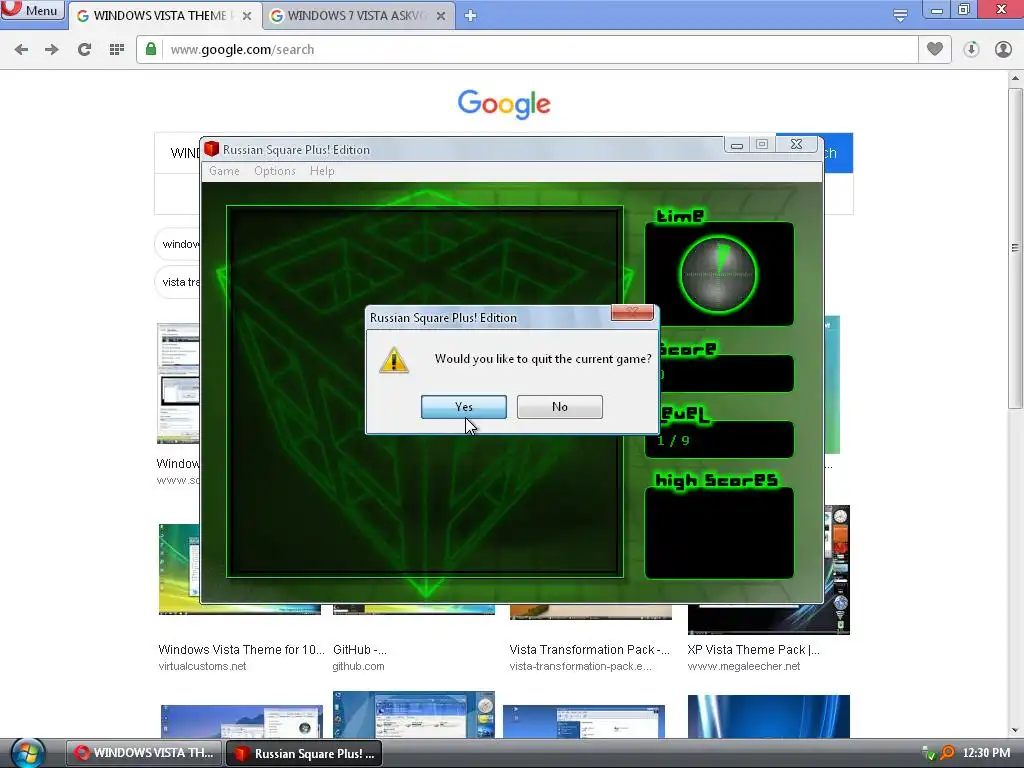Click the blue Google search button
This screenshot has height=768, width=1024.
[838, 153]
